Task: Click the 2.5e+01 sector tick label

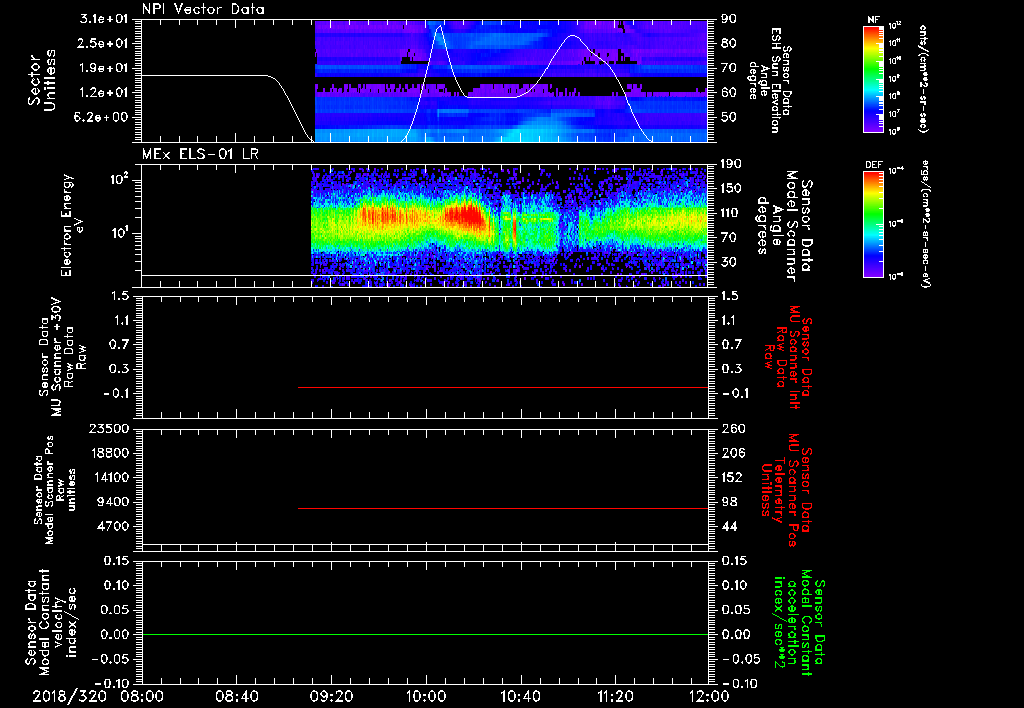Action: point(104,43)
